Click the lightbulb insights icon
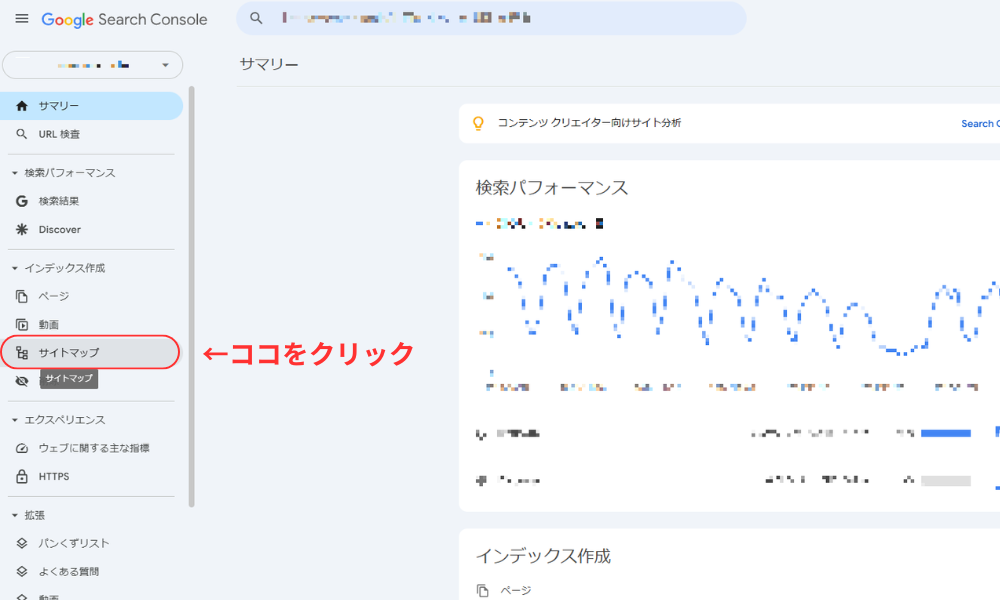This screenshot has height=600, width=1000. click(x=478, y=123)
